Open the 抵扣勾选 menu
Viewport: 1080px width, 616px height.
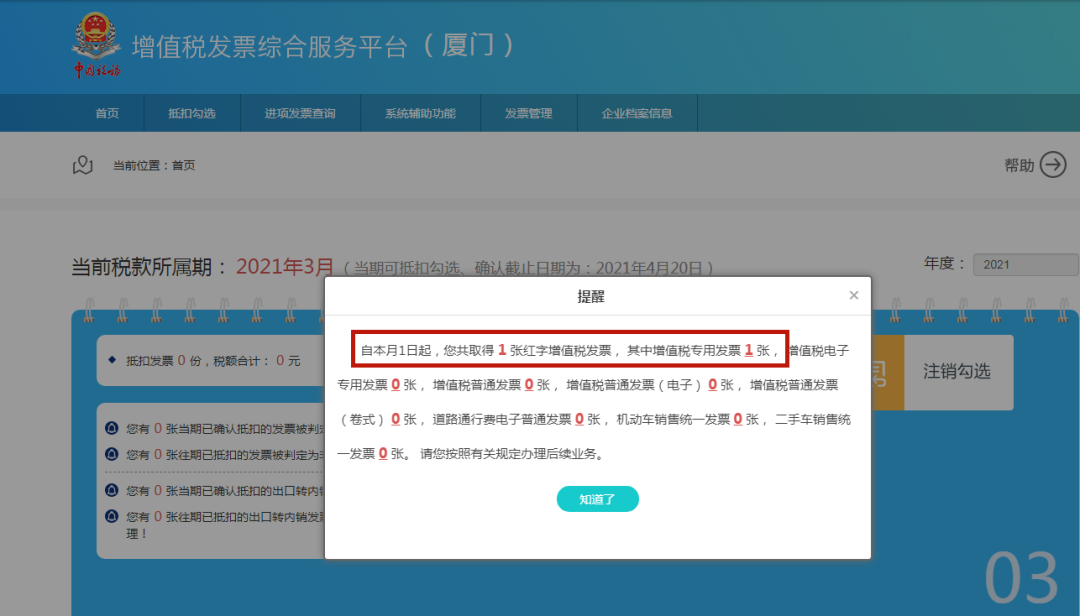tap(192, 112)
